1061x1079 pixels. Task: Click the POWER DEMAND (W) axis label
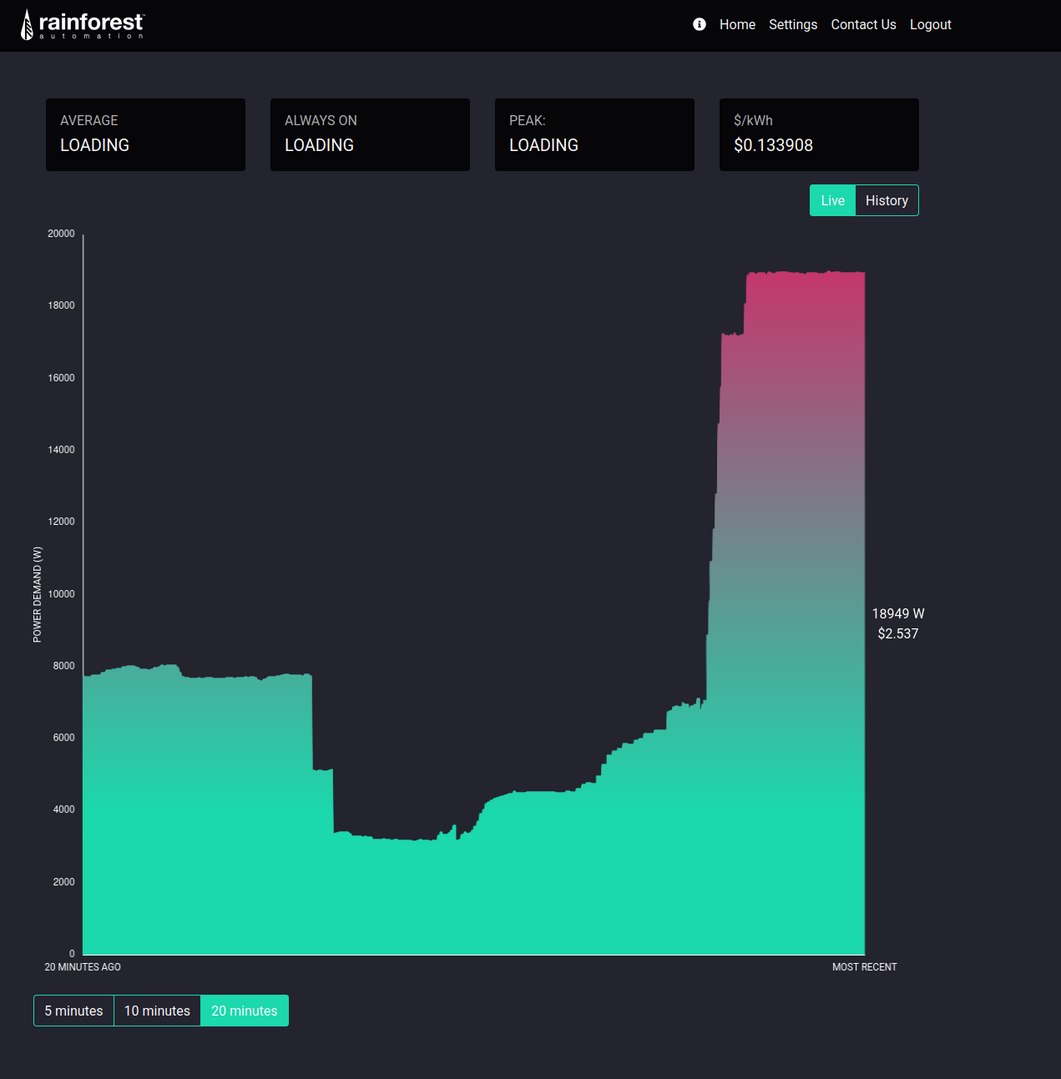[x=38, y=594]
